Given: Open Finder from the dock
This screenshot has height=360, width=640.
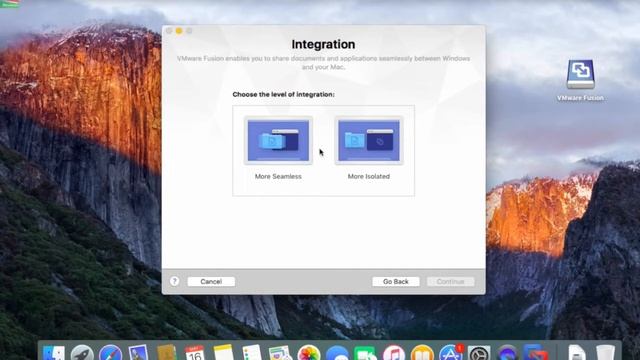Looking at the screenshot, I should [54, 353].
